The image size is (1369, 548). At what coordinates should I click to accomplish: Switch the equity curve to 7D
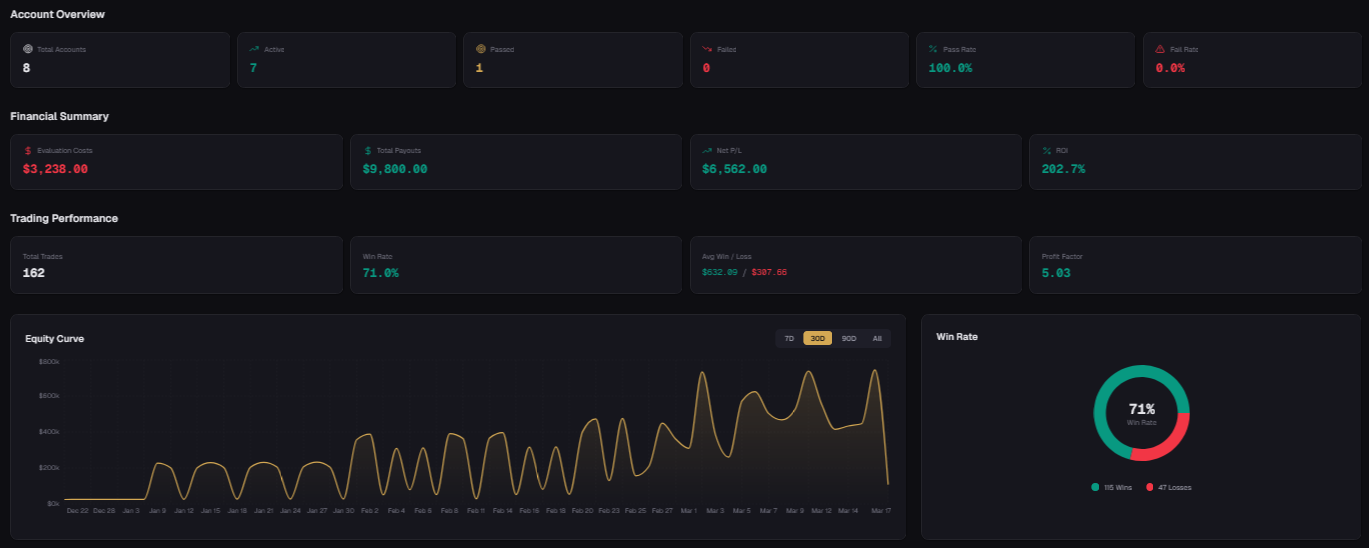[x=789, y=339]
